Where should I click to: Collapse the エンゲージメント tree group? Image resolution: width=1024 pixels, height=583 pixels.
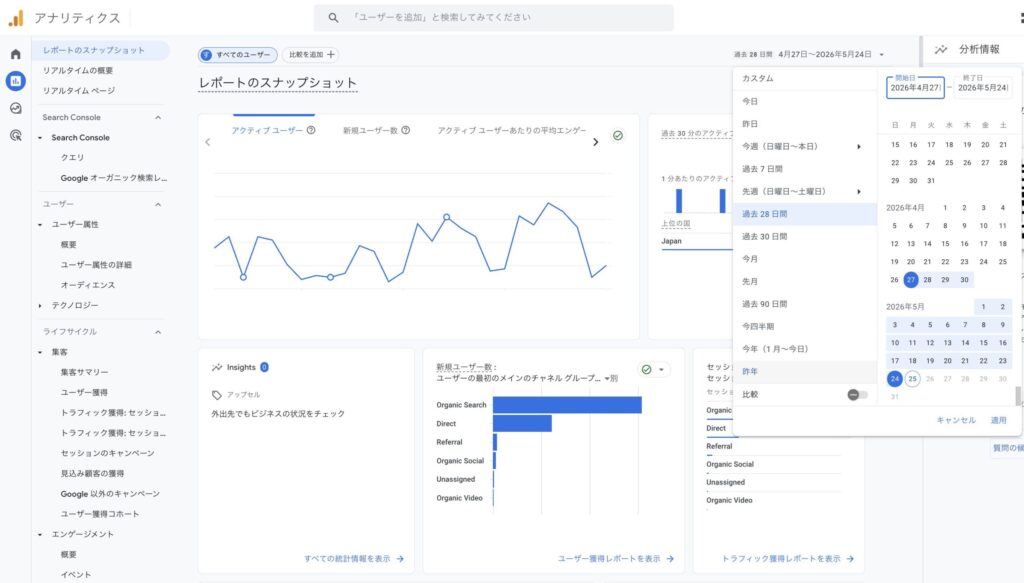(40, 534)
